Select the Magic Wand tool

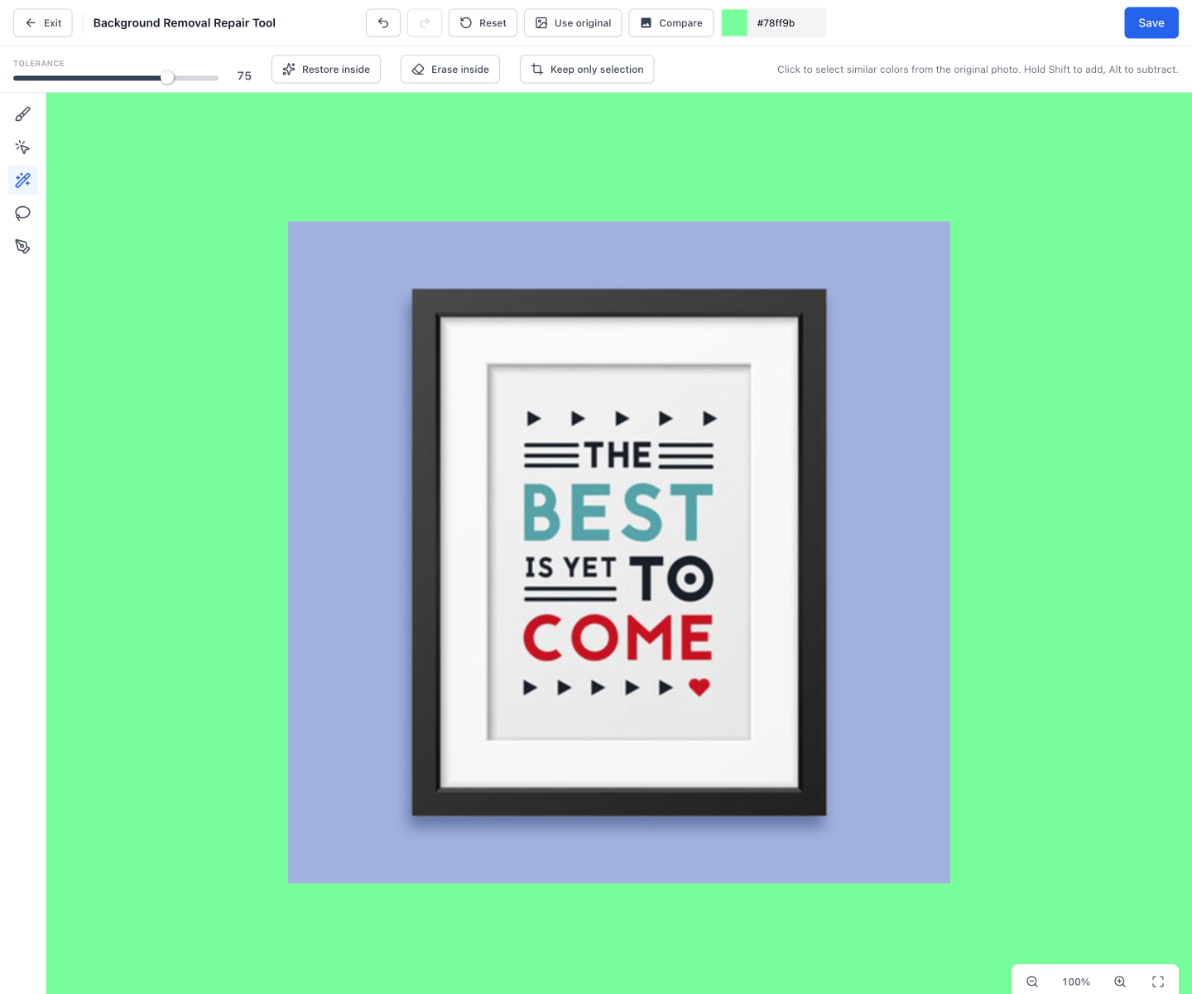click(23, 181)
